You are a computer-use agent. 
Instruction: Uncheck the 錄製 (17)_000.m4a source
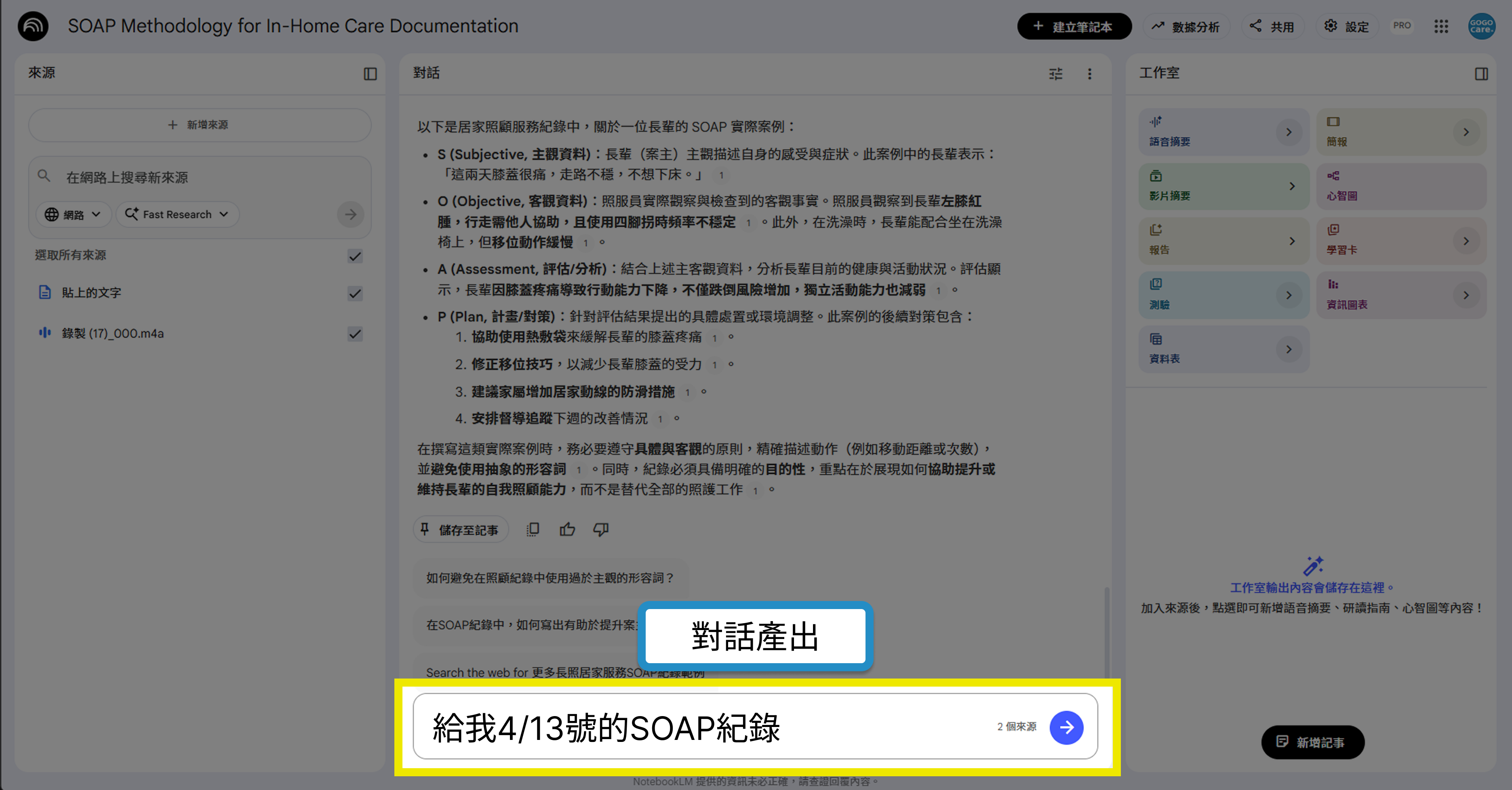(x=354, y=334)
